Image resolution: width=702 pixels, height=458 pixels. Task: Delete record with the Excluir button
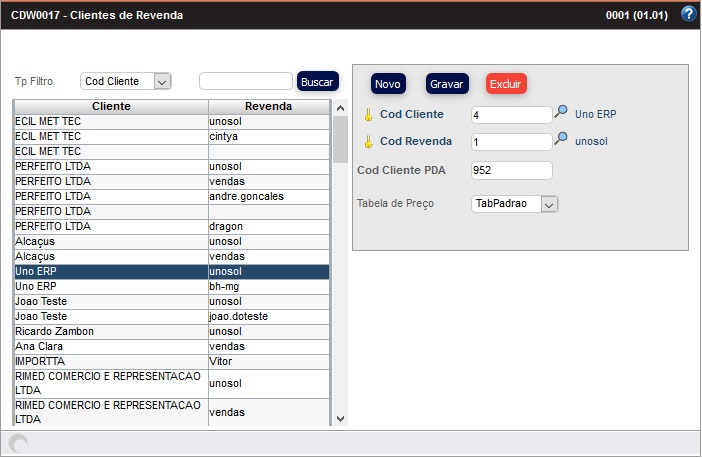506,84
